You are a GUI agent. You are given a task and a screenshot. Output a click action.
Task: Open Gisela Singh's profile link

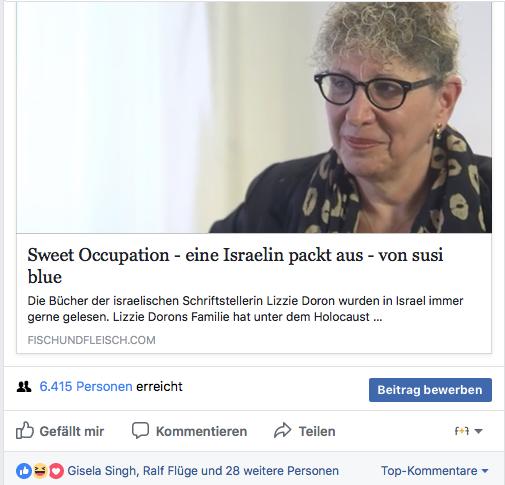tap(101, 471)
